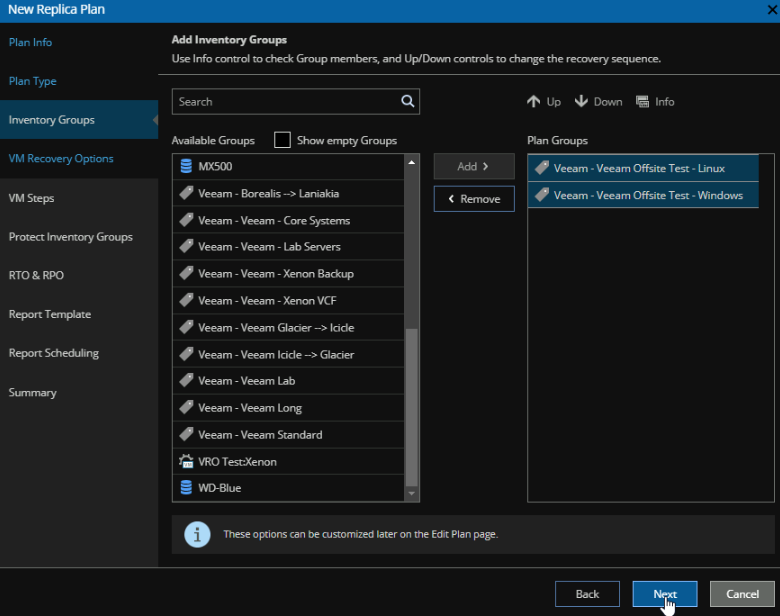This screenshot has height=616, width=780.
Task: Click tag icon beside Xenon VCF
Action: pyautogui.click(x=186, y=300)
